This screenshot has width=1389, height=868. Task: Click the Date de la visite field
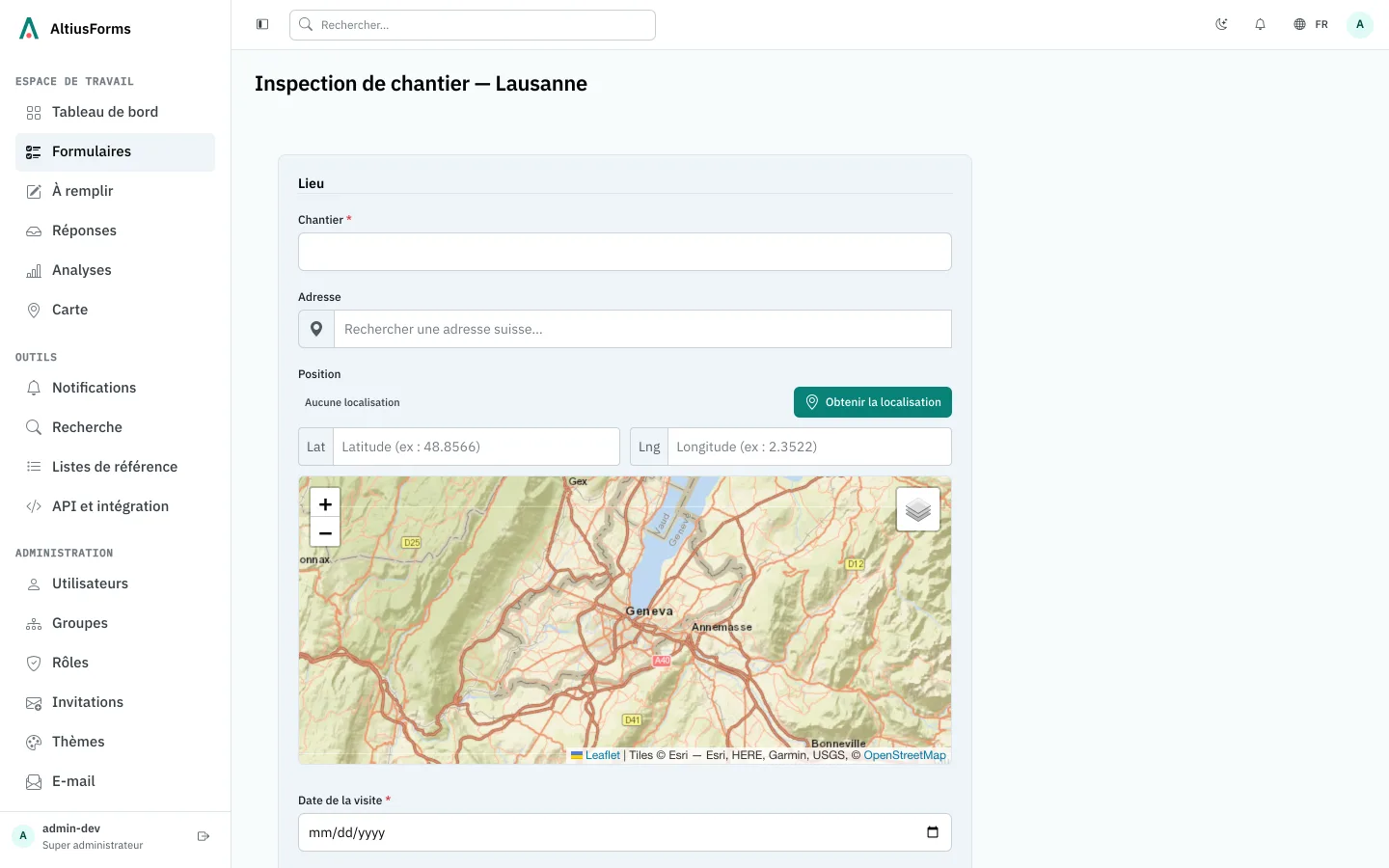coord(625,832)
